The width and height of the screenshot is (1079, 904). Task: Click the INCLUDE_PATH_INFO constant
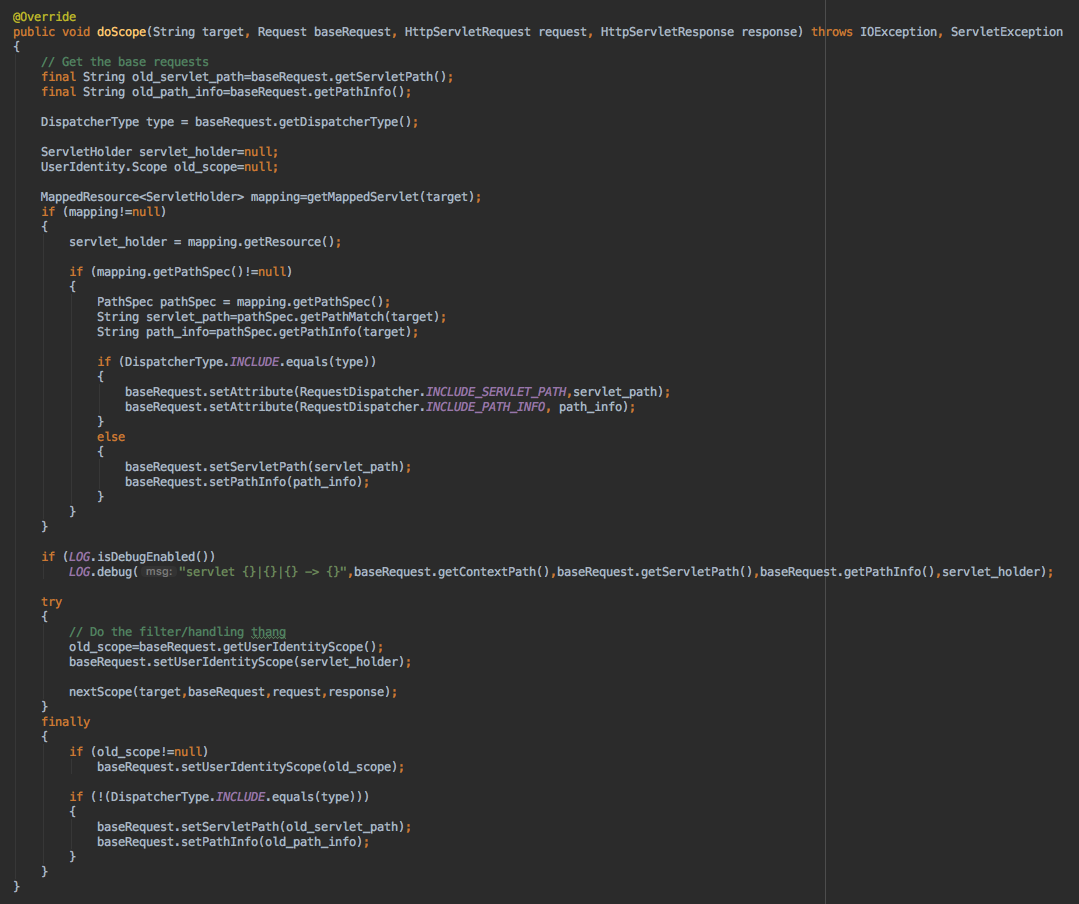tap(486, 407)
